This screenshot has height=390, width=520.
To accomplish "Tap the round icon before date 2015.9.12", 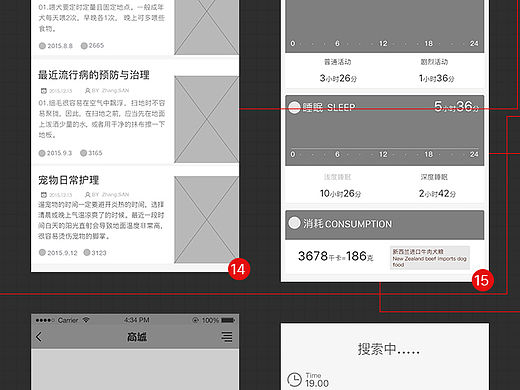I will [x=42, y=253].
